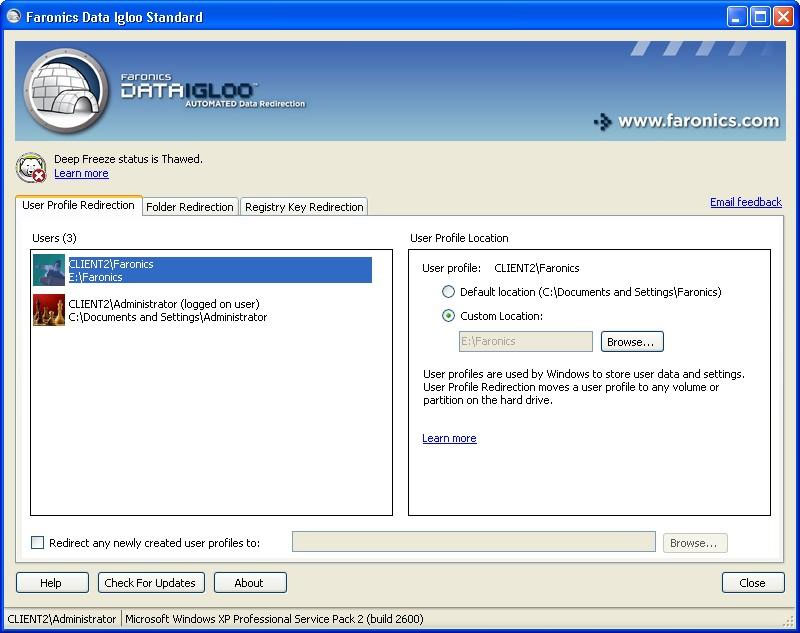800x633 pixels.
Task: Click the new user profiles redirect path field
Action: 473,542
